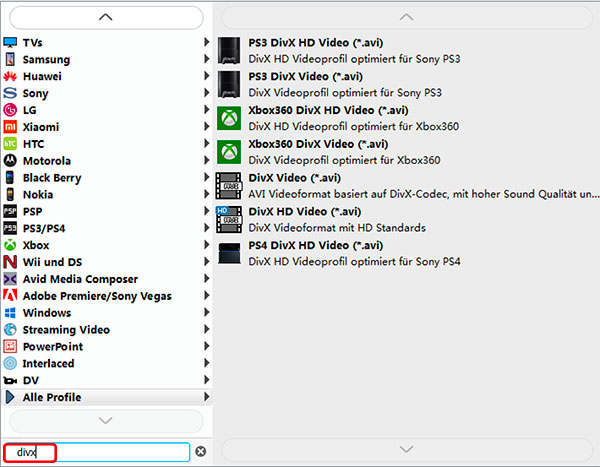Expand the HTC submenu arrow
Screen dimensions: 600x467
click(206, 144)
